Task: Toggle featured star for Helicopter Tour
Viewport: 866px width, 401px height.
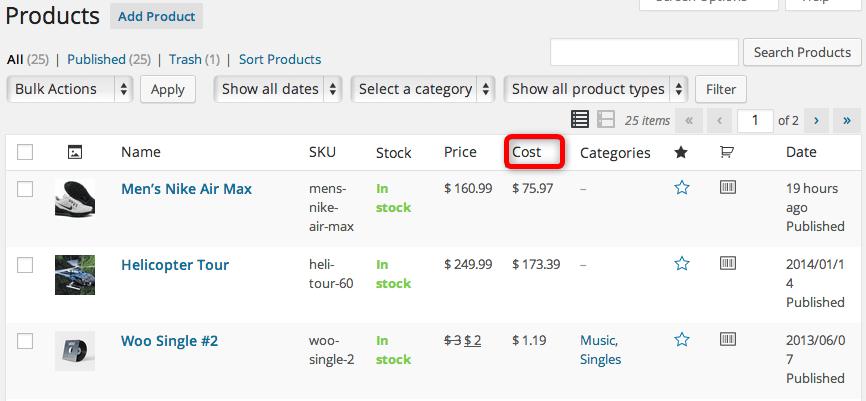Action: point(682,264)
